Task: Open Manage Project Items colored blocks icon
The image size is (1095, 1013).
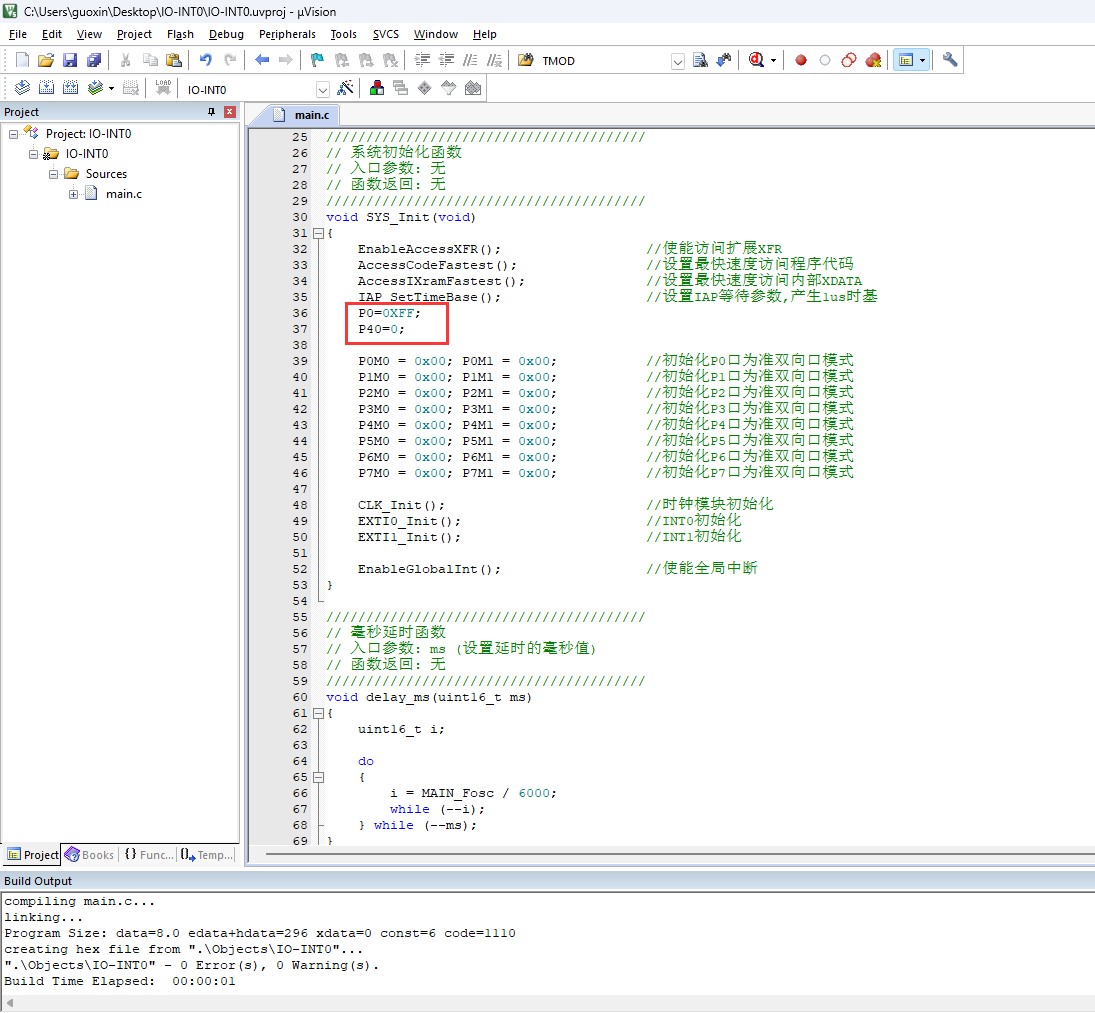Action: (376, 88)
